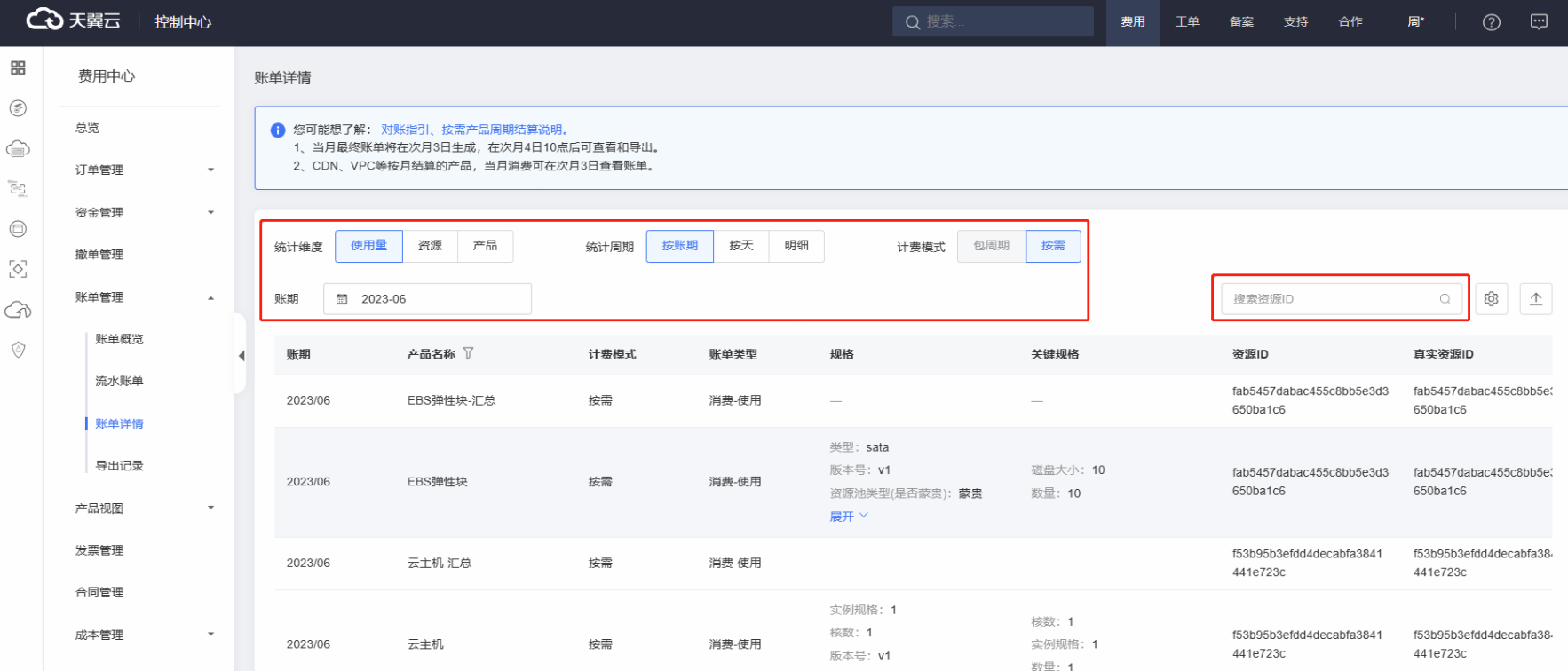Select 包周期 billing mode

point(991,246)
